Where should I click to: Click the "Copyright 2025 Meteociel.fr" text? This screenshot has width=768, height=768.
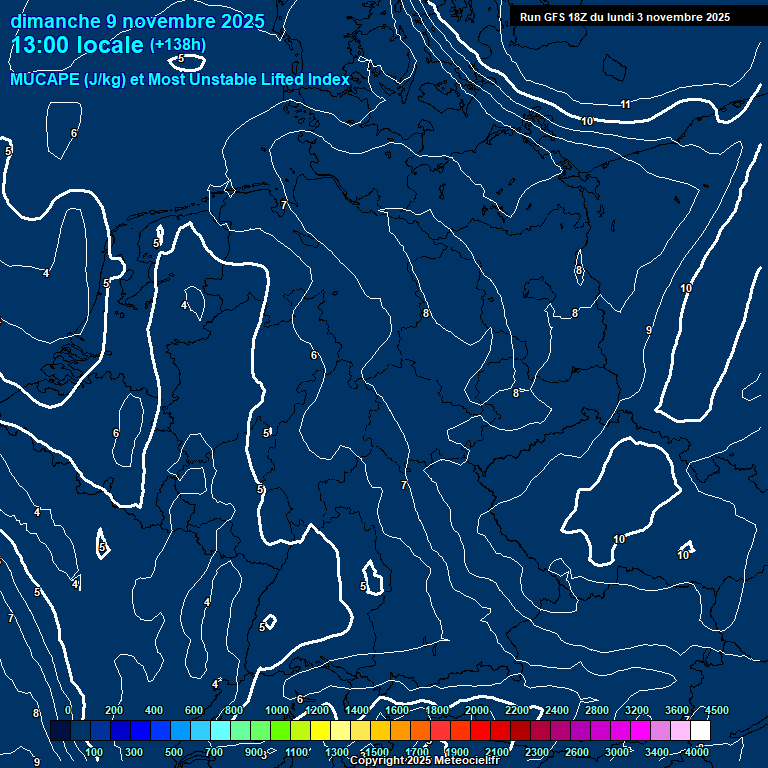tap(425, 760)
